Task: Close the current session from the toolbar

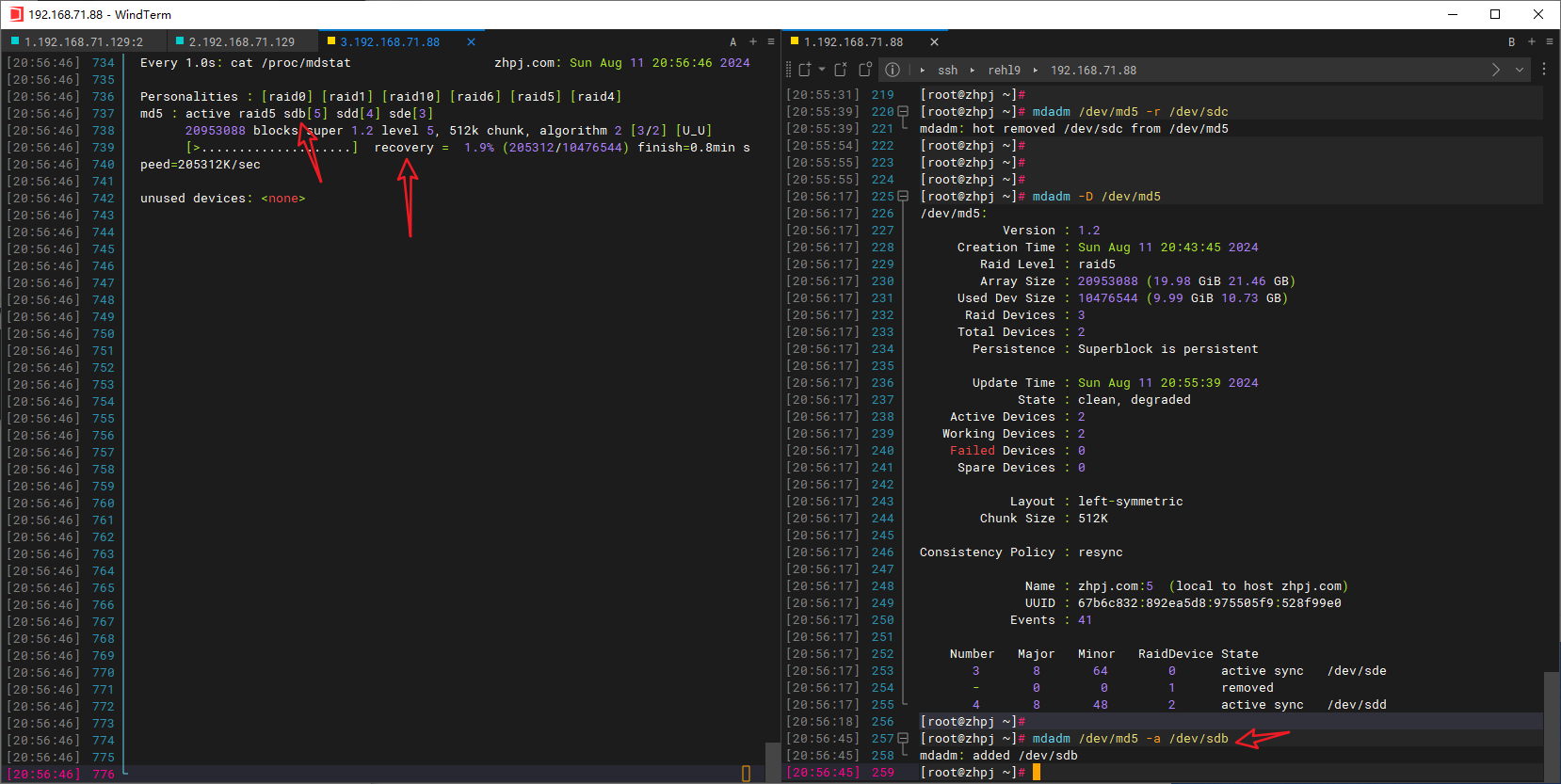Action: [x=840, y=70]
